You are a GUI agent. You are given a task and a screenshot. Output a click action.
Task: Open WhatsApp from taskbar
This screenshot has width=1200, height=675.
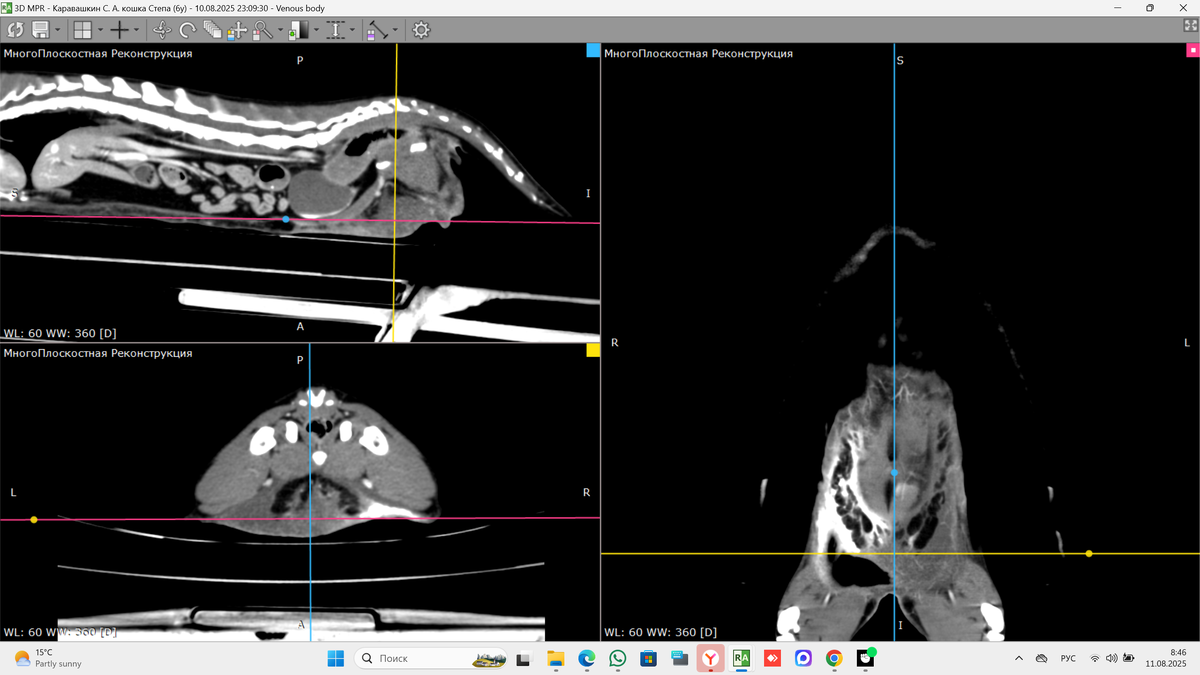(x=617, y=658)
